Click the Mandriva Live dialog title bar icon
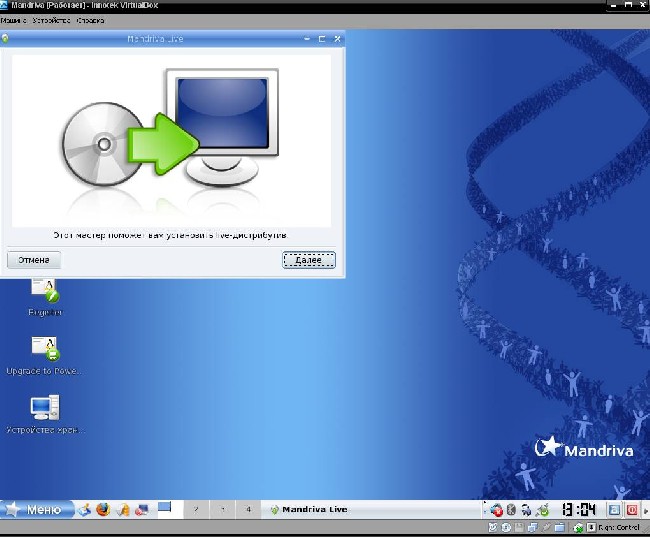Screen dimensions: 650x537 (5, 39)
